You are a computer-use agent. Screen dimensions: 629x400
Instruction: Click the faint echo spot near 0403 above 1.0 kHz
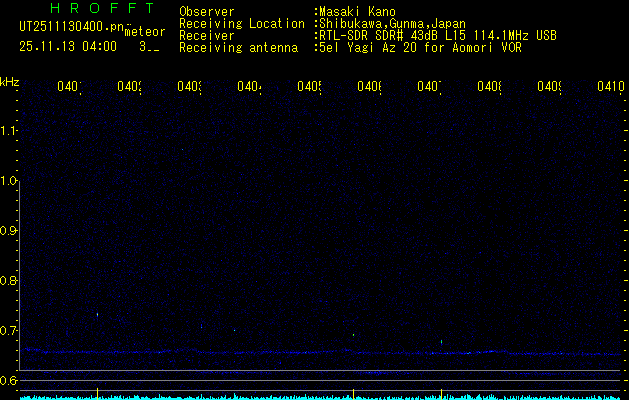coord(182,149)
